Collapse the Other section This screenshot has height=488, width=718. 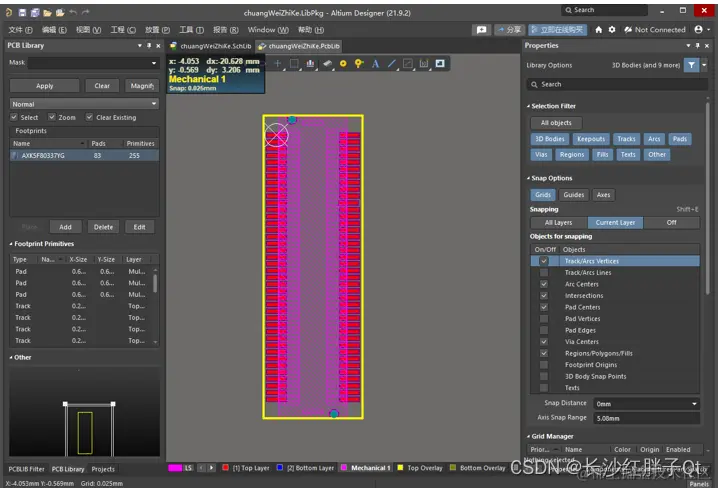[11, 358]
